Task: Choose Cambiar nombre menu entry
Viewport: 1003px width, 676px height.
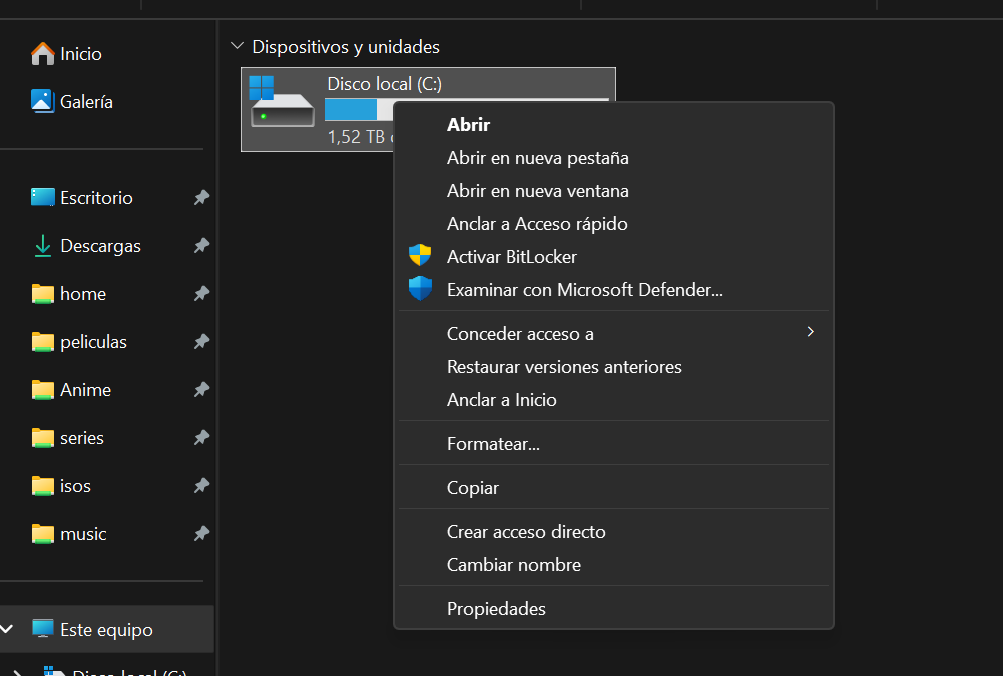Action: pyautogui.click(x=614, y=565)
